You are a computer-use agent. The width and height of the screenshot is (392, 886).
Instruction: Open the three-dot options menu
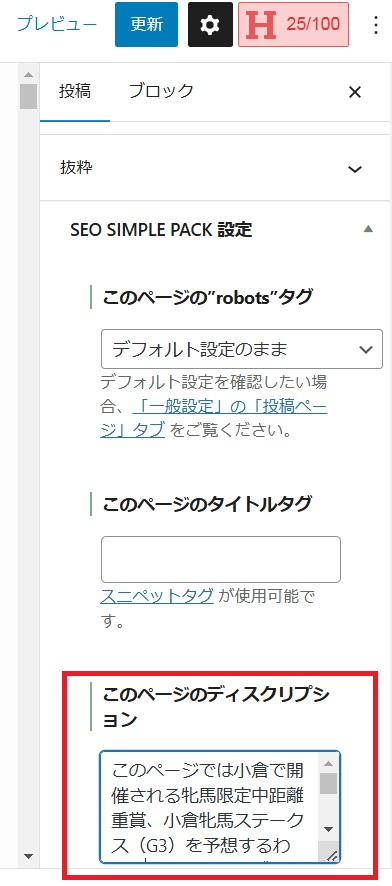[x=376, y=24]
